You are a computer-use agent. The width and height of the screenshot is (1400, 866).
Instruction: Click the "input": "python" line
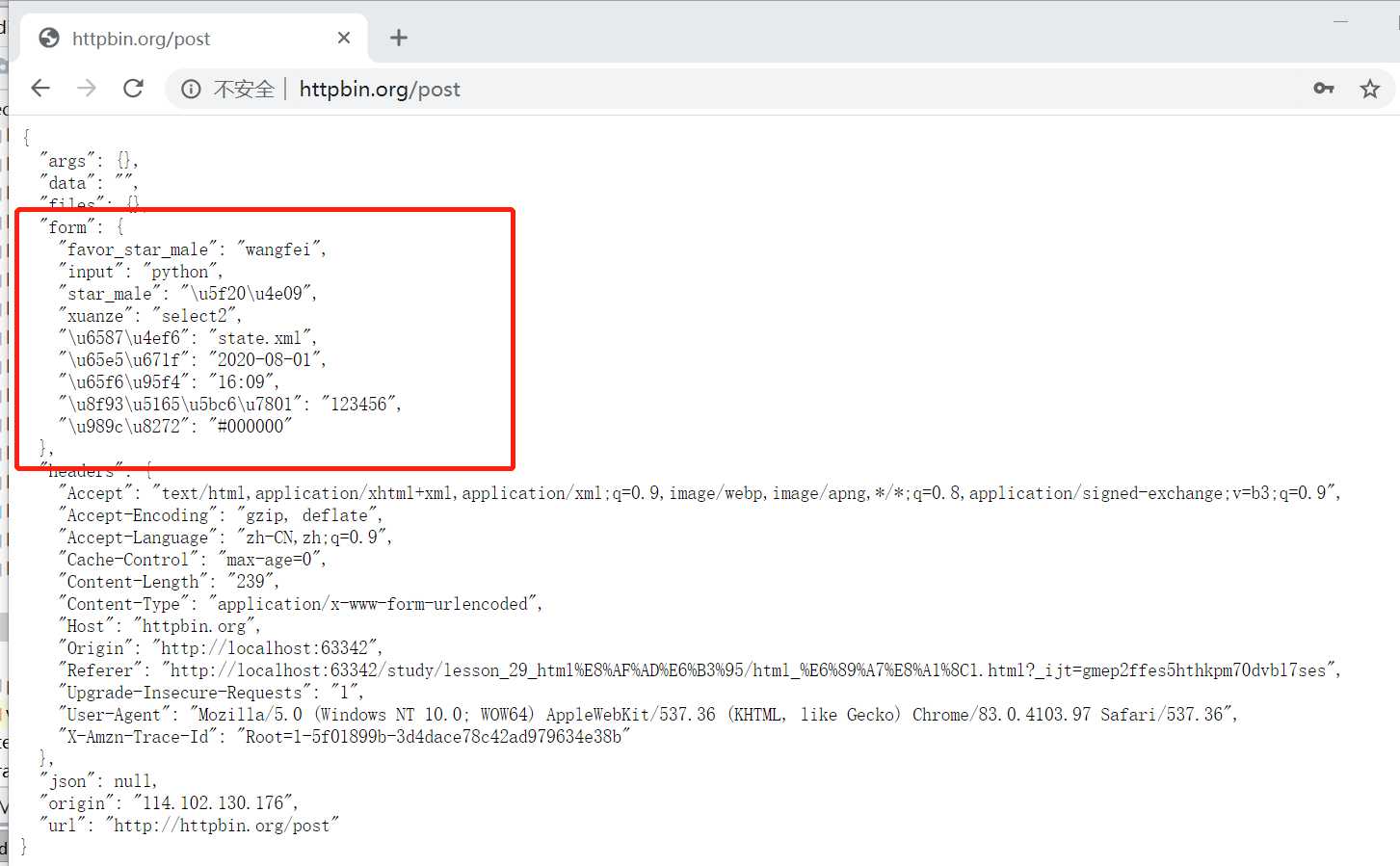coord(141,272)
